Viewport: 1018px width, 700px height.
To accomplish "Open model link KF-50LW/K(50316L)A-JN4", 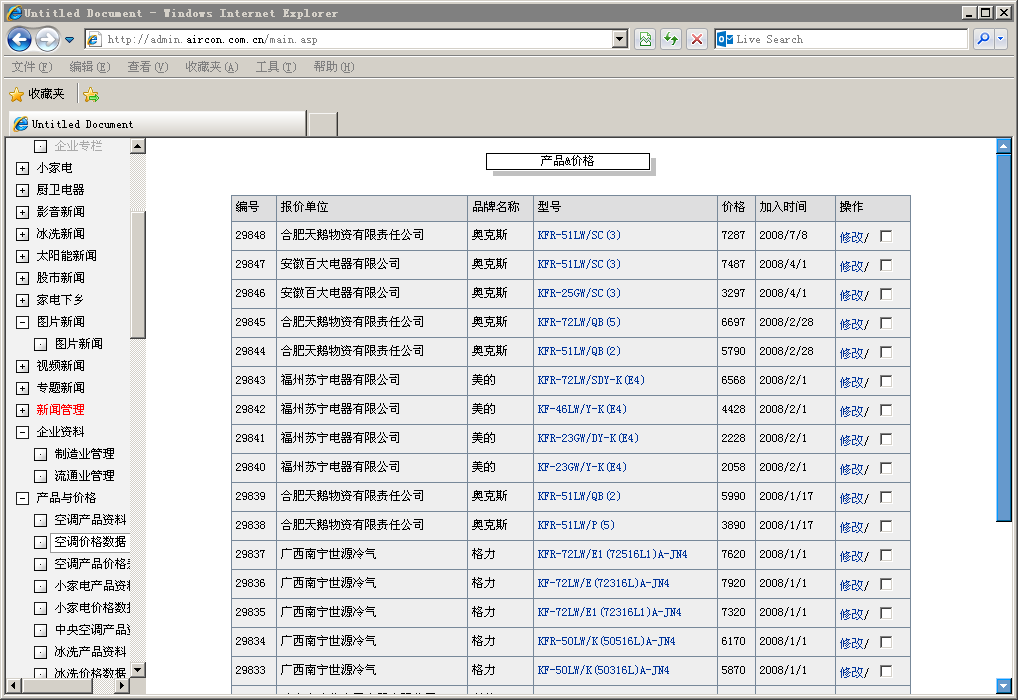I will pyautogui.click(x=603, y=669).
